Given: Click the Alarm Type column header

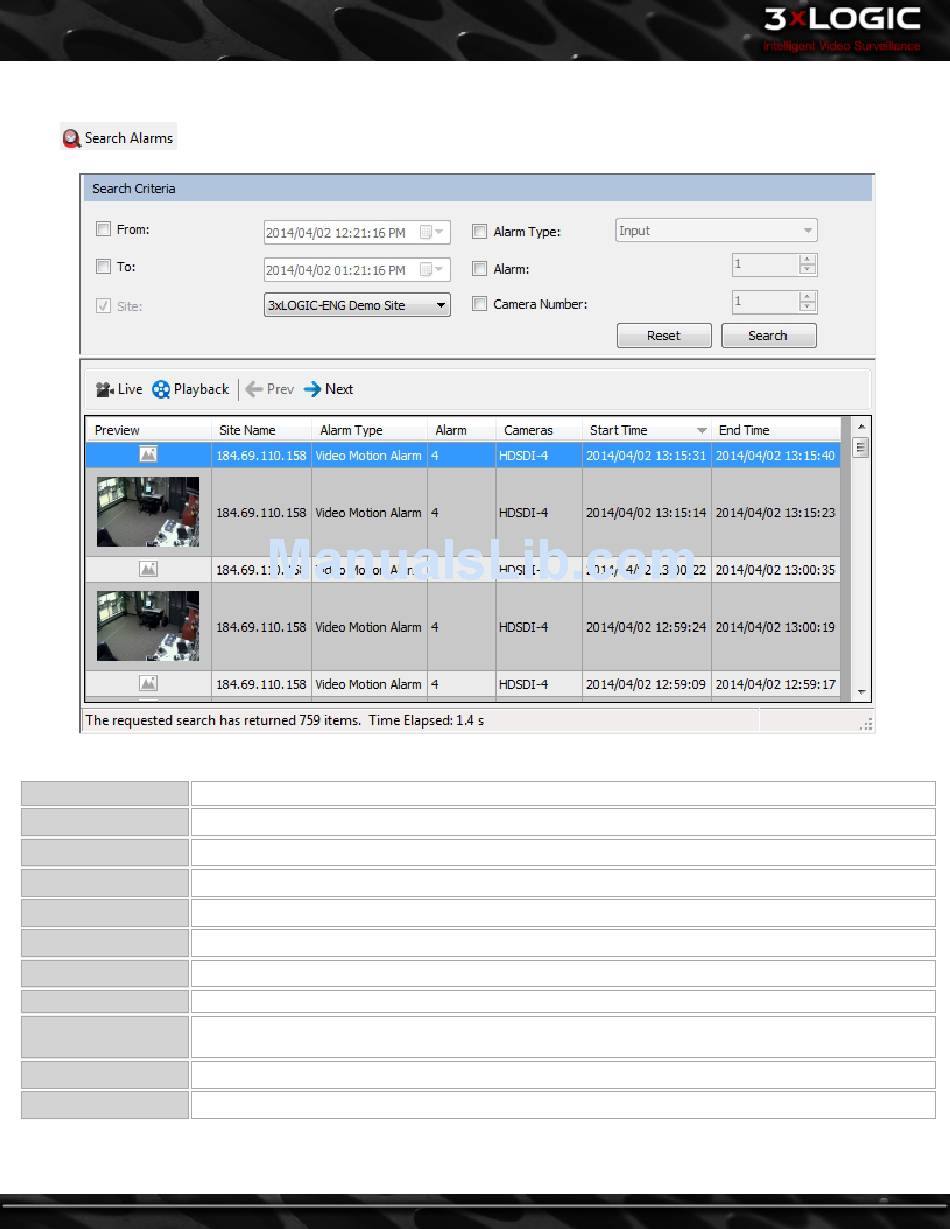Looking at the screenshot, I should click(x=351, y=430).
